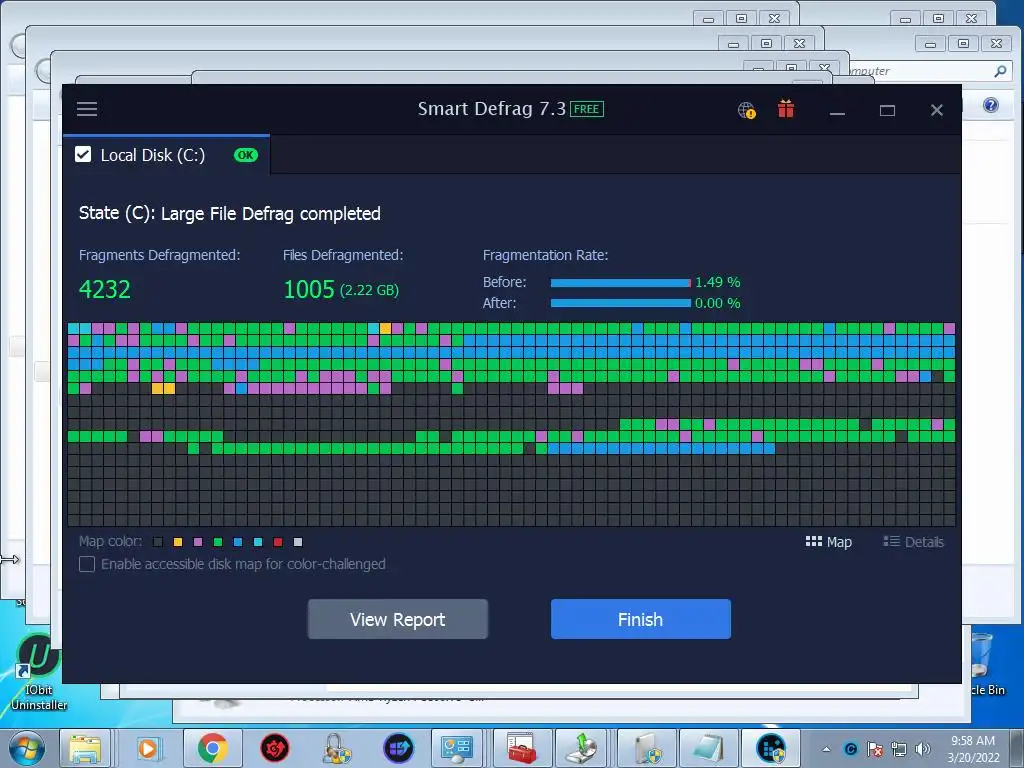This screenshot has height=768, width=1024.
Task: Open the dark round IObit taskbar icon
Action: (398, 748)
